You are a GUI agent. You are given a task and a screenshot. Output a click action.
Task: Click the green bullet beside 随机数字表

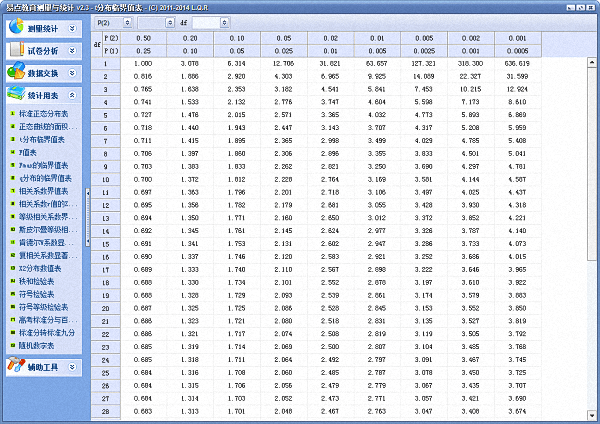click(x=11, y=344)
